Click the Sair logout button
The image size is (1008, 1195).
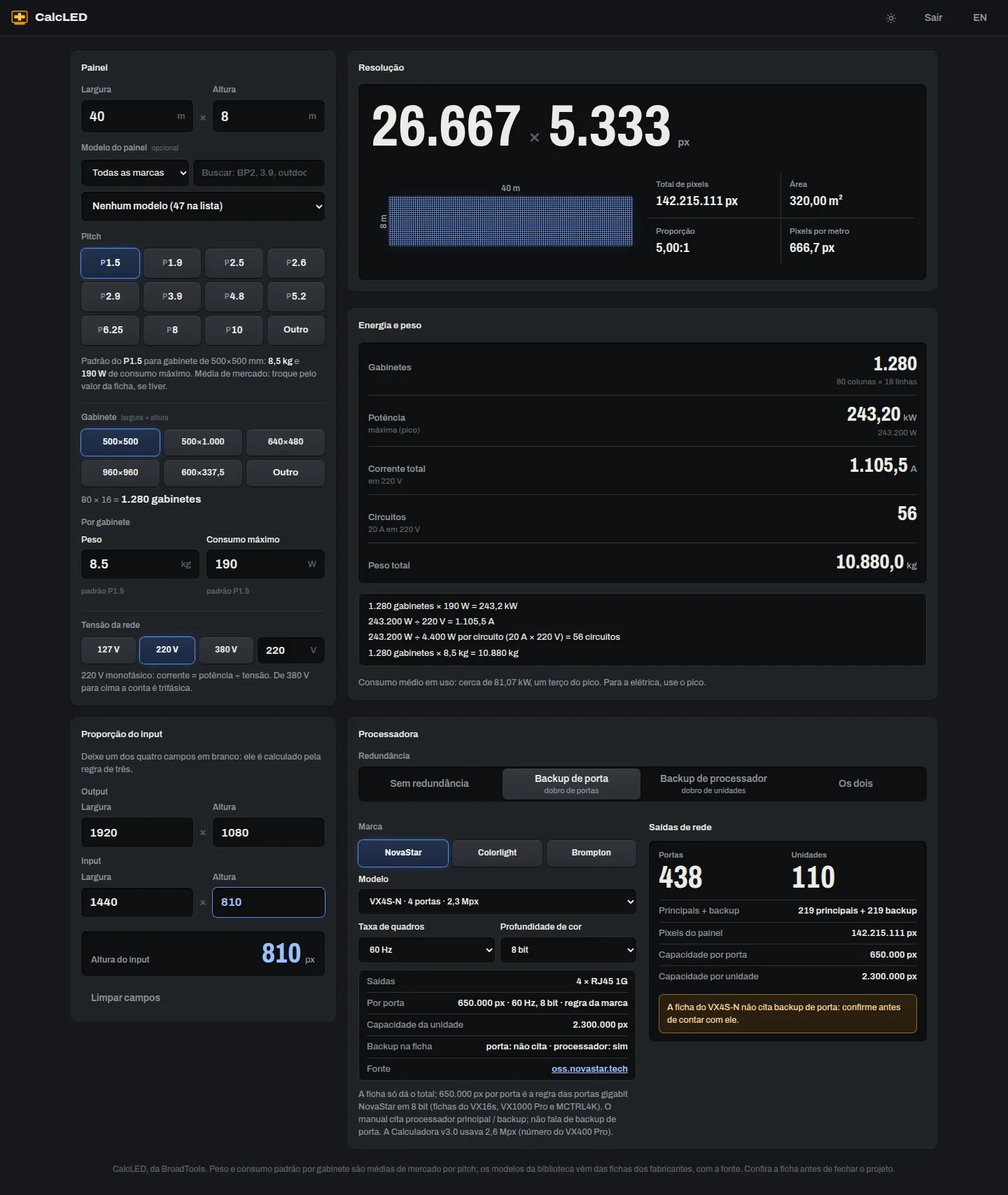(933, 18)
